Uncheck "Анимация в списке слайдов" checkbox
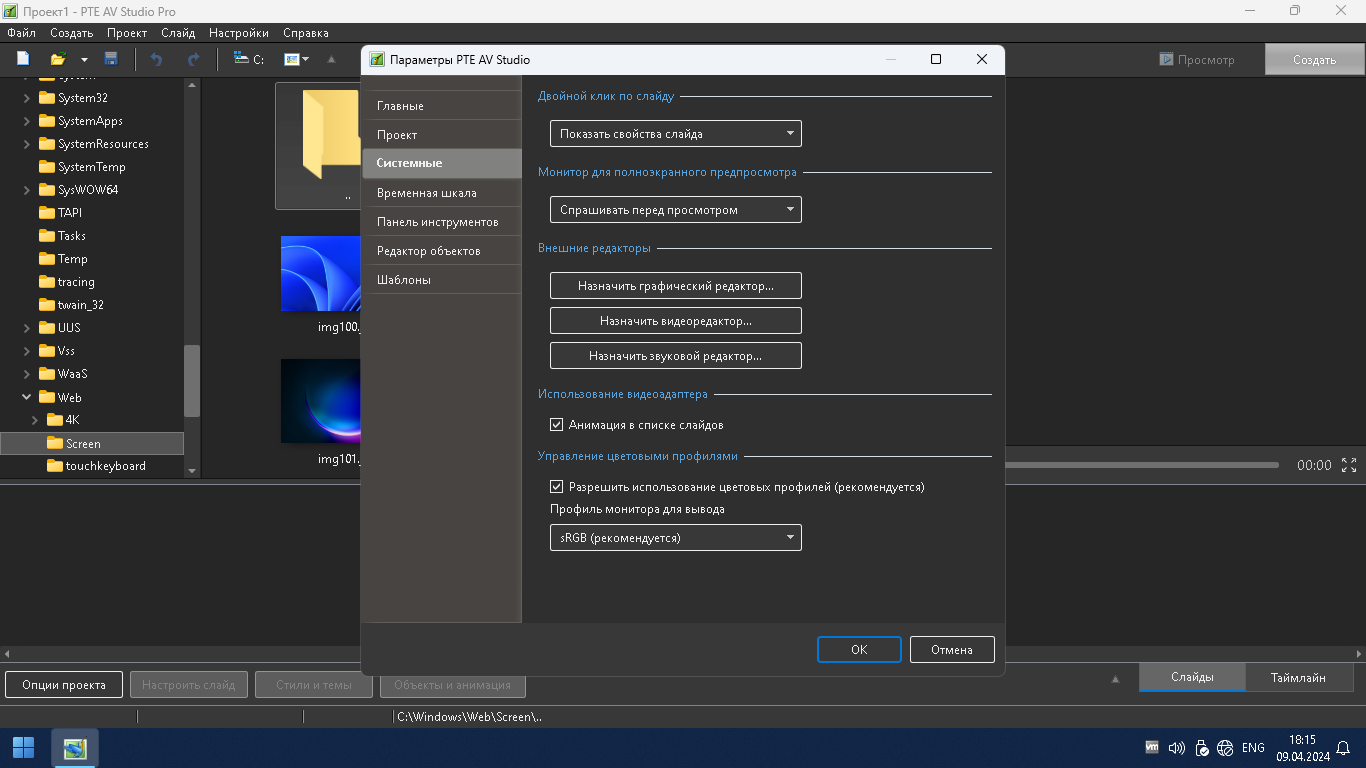1366x768 pixels. 557,425
